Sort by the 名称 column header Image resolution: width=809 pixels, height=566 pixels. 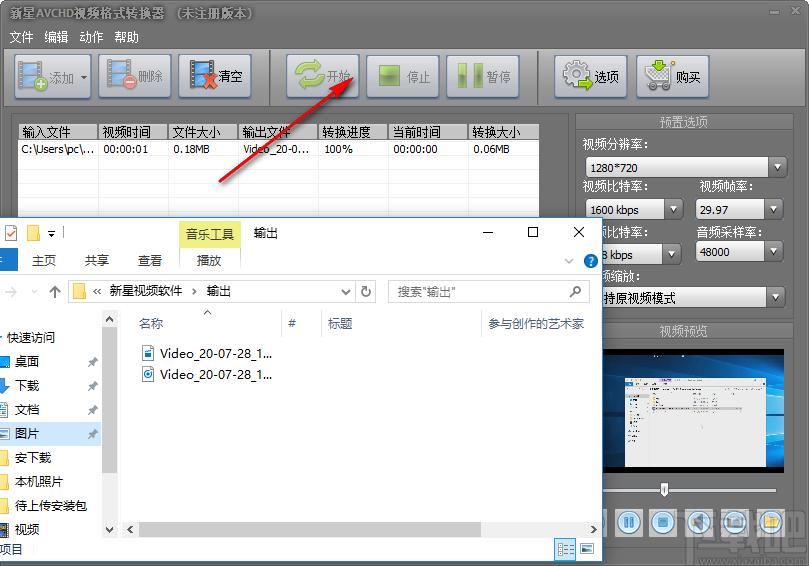coord(151,324)
